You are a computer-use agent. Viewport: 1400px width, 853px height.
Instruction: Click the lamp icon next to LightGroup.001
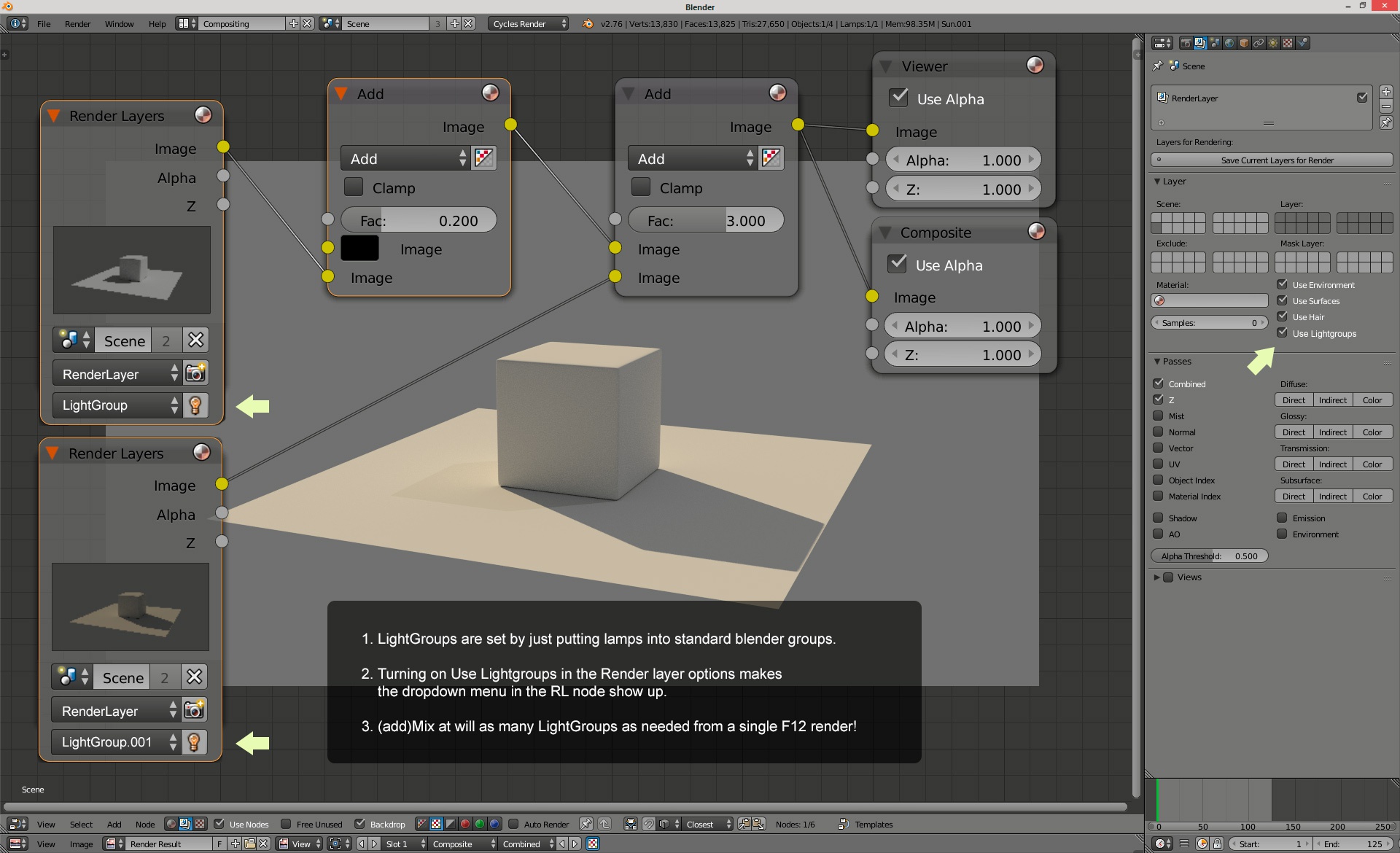[x=194, y=742]
